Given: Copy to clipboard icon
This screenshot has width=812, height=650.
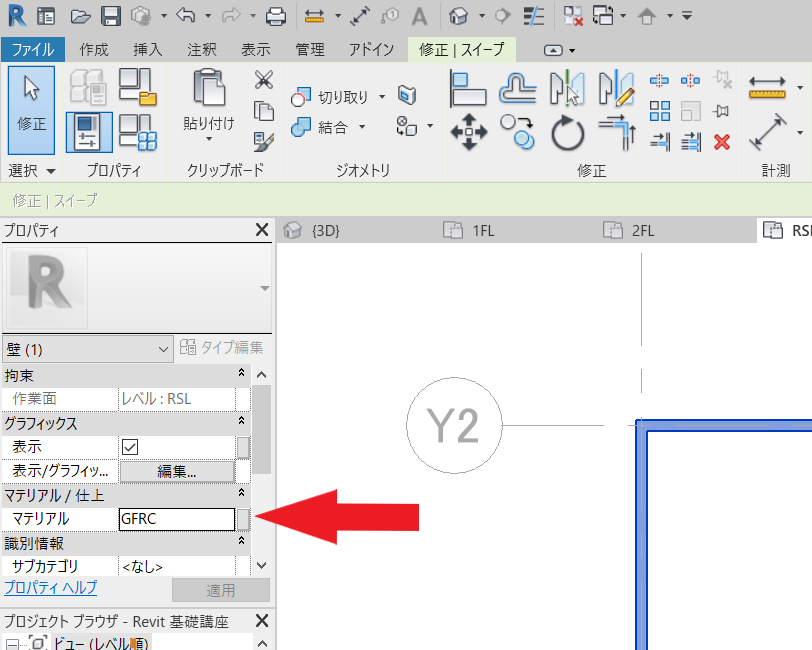Looking at the screenshot, I should point(264,111).
